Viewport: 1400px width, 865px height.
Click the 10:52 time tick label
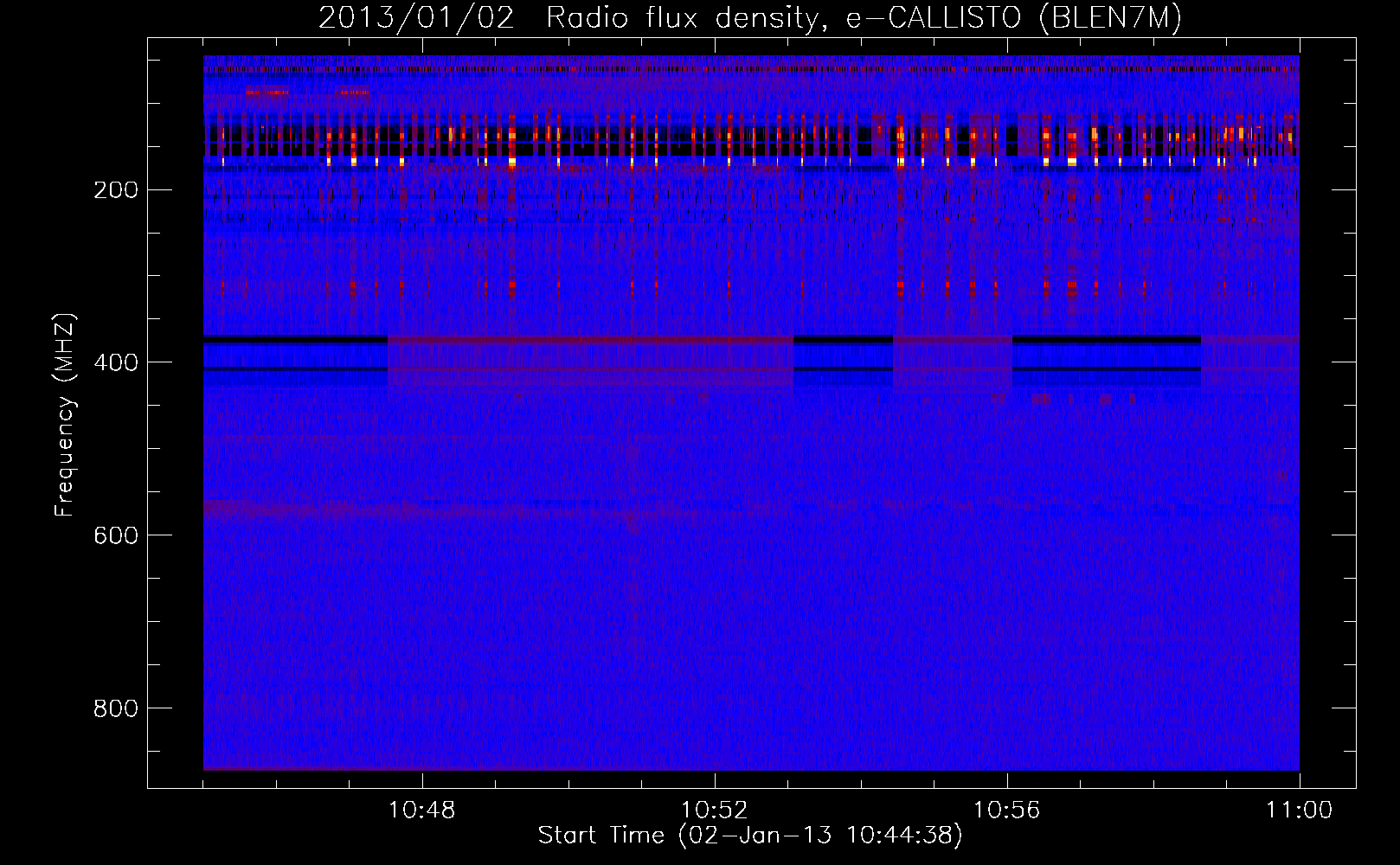715,811
